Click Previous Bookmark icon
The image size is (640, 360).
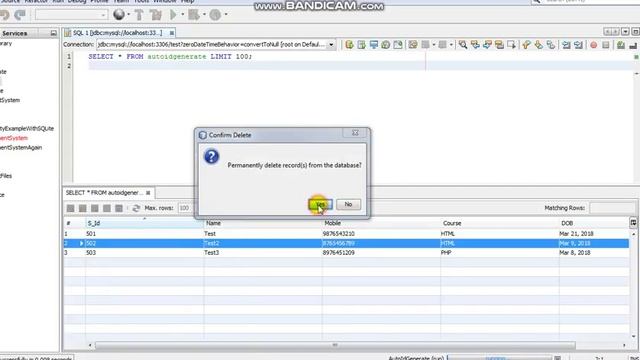click(526, 44)
